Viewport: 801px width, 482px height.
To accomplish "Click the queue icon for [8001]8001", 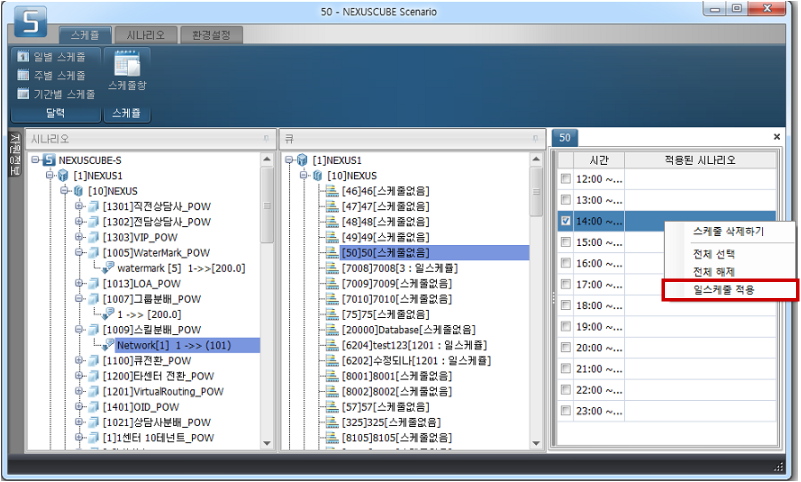I will click(332, 376).
